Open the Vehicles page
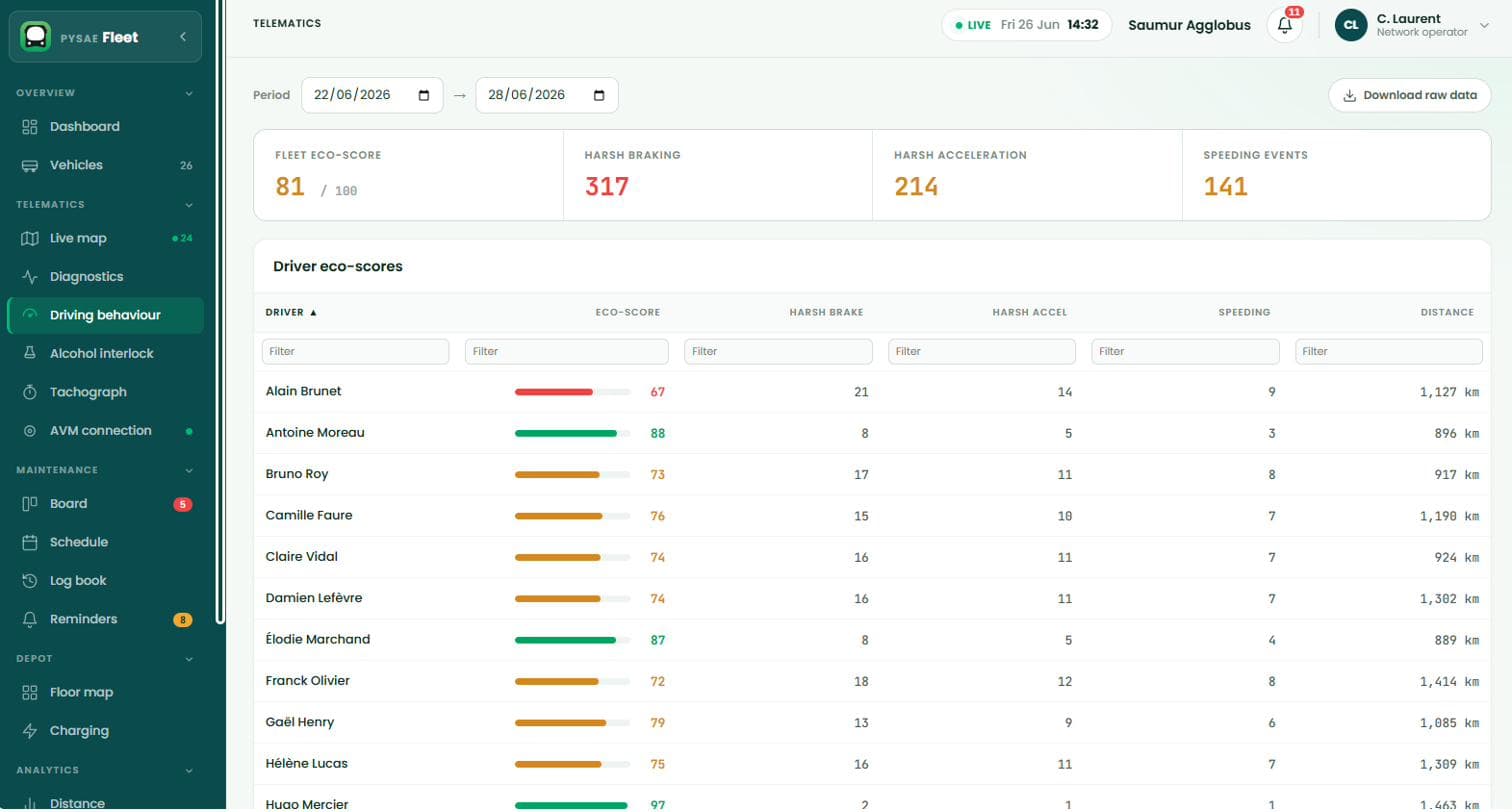The width and height of the screenshot is (1512, 812). [x=105, y=165]
